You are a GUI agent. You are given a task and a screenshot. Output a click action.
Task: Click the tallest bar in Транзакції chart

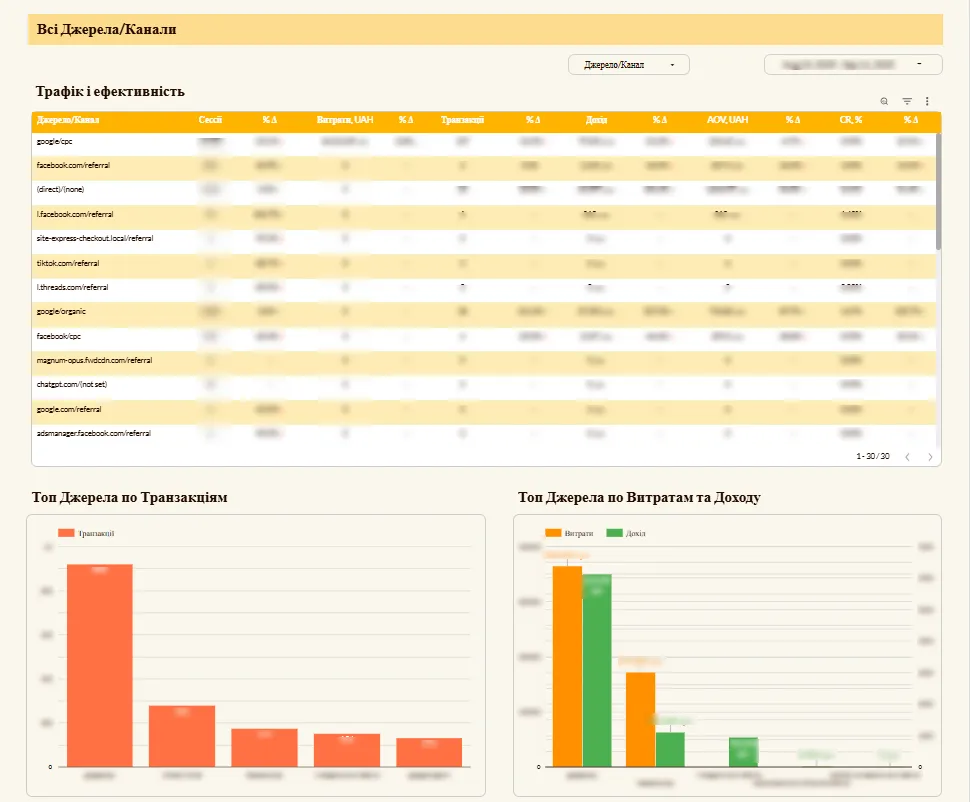(100, 665)
